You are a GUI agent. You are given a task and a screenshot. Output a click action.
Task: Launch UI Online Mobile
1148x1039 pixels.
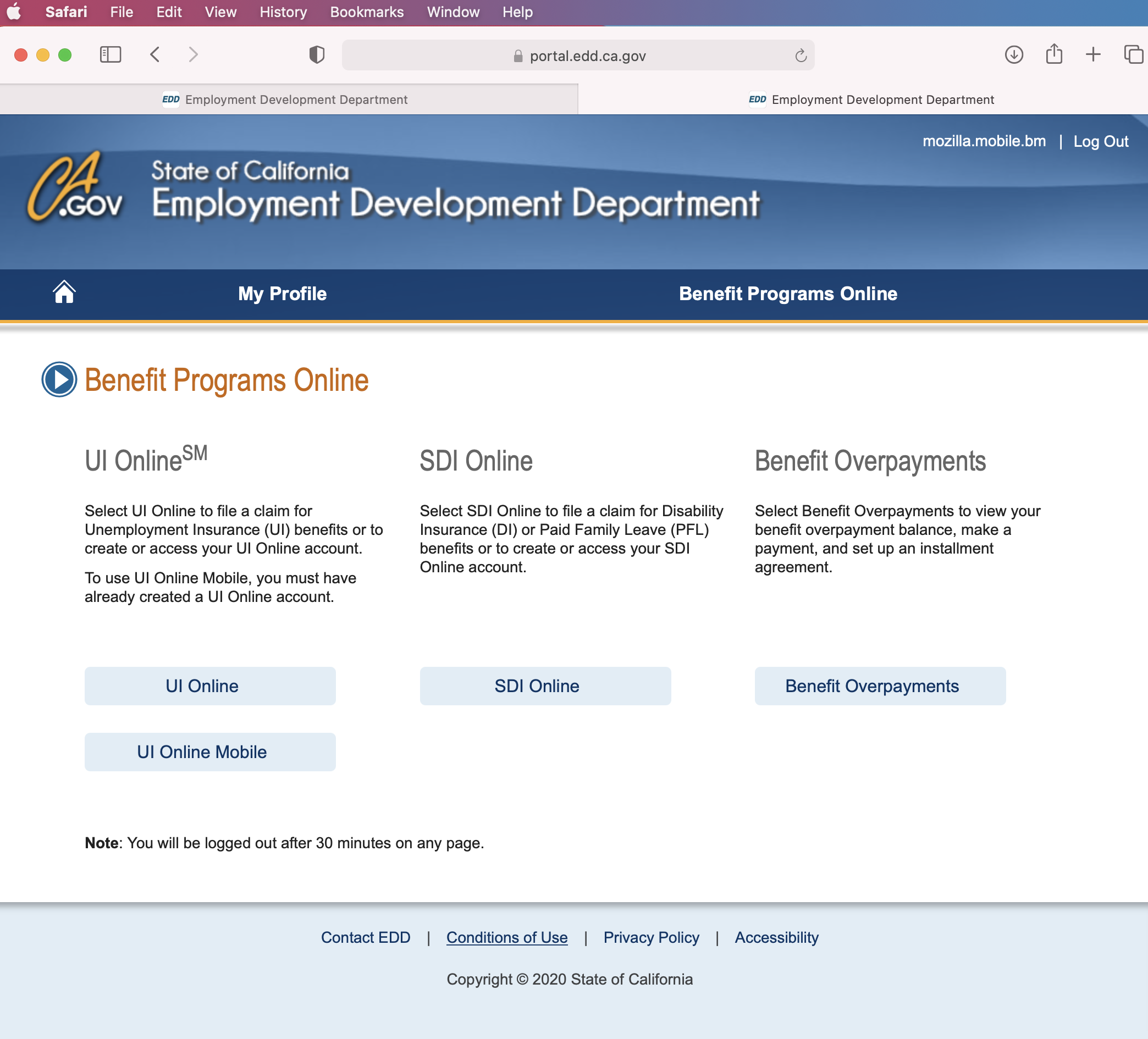210,752
